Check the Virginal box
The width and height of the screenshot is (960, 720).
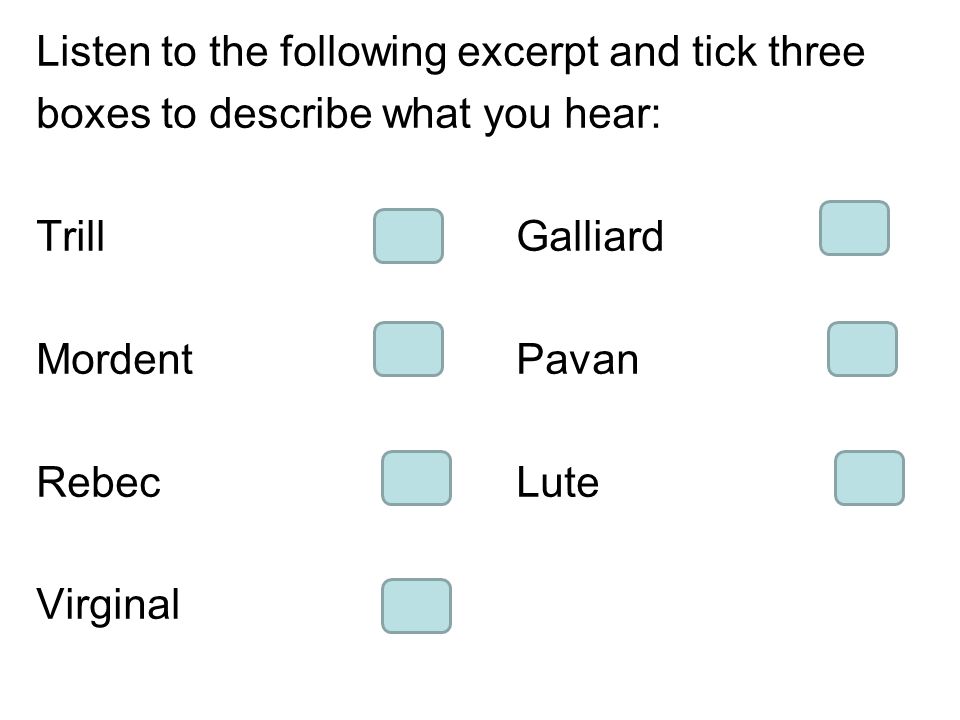[x=416, y=606]
